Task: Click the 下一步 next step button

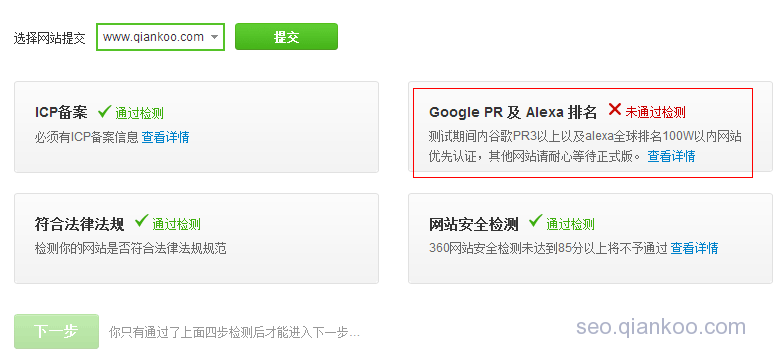Action: pyautogui.click(x=56, y=331)
